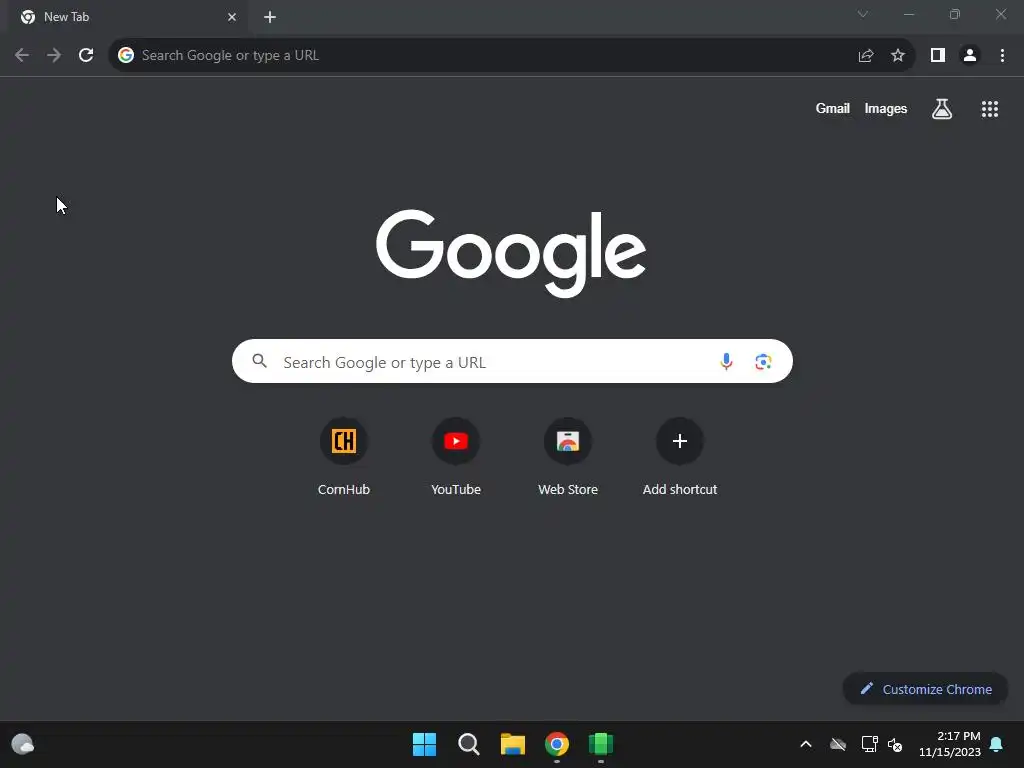Click the magnifier icon in search box
The width and height of the screenshot is (1024, 768).
point(259,360)
